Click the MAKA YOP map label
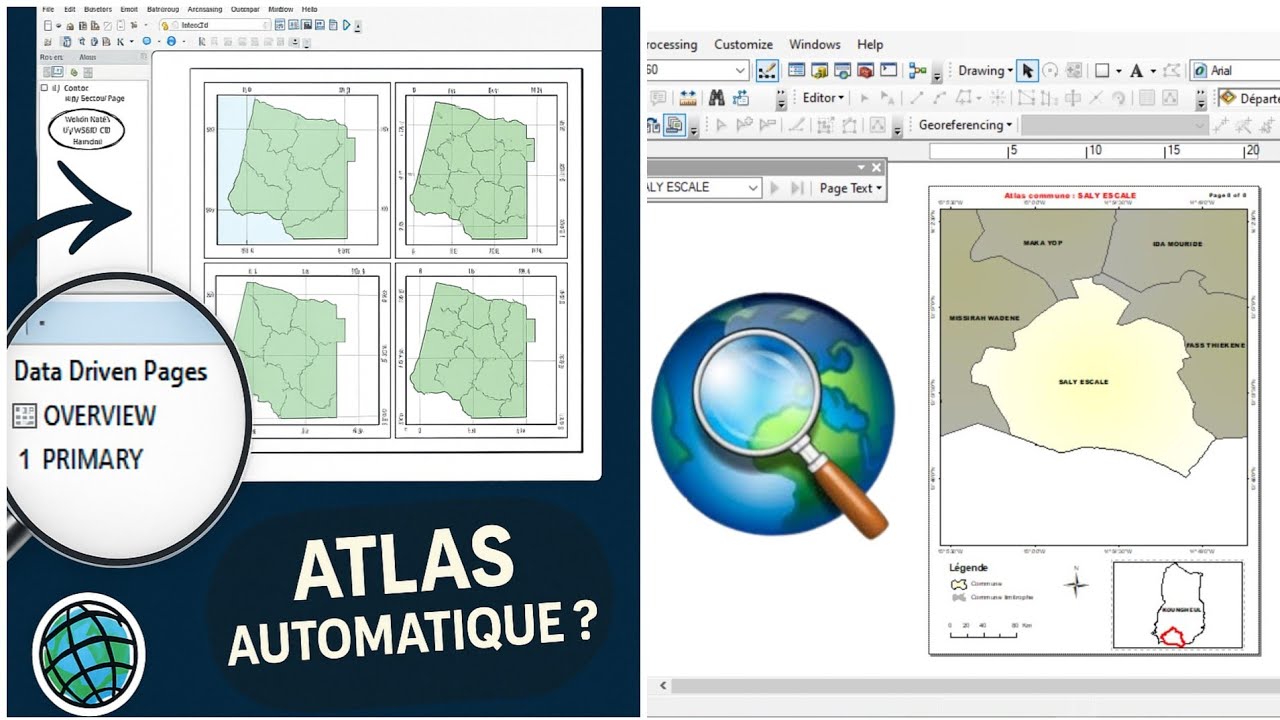Viewport: 1280px width, 720px height. click(x=1043, y=243)
